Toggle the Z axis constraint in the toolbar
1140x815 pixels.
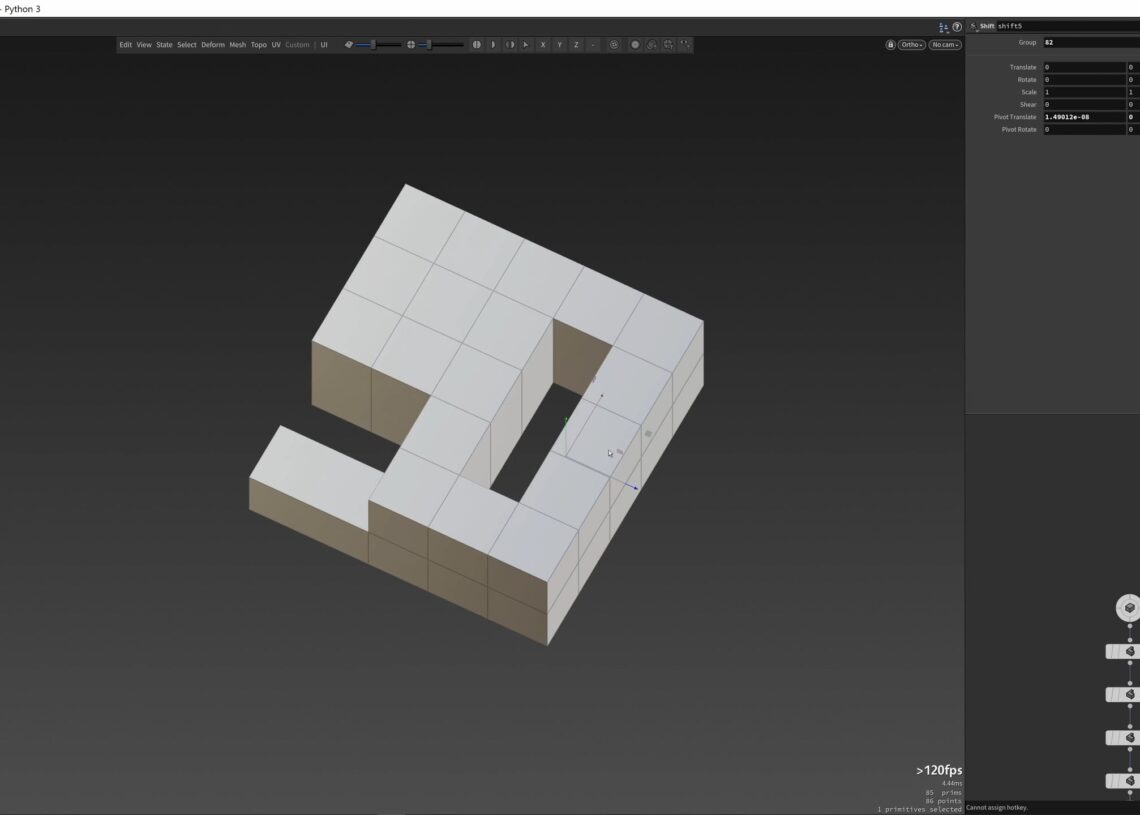click(x=575, y=44)
